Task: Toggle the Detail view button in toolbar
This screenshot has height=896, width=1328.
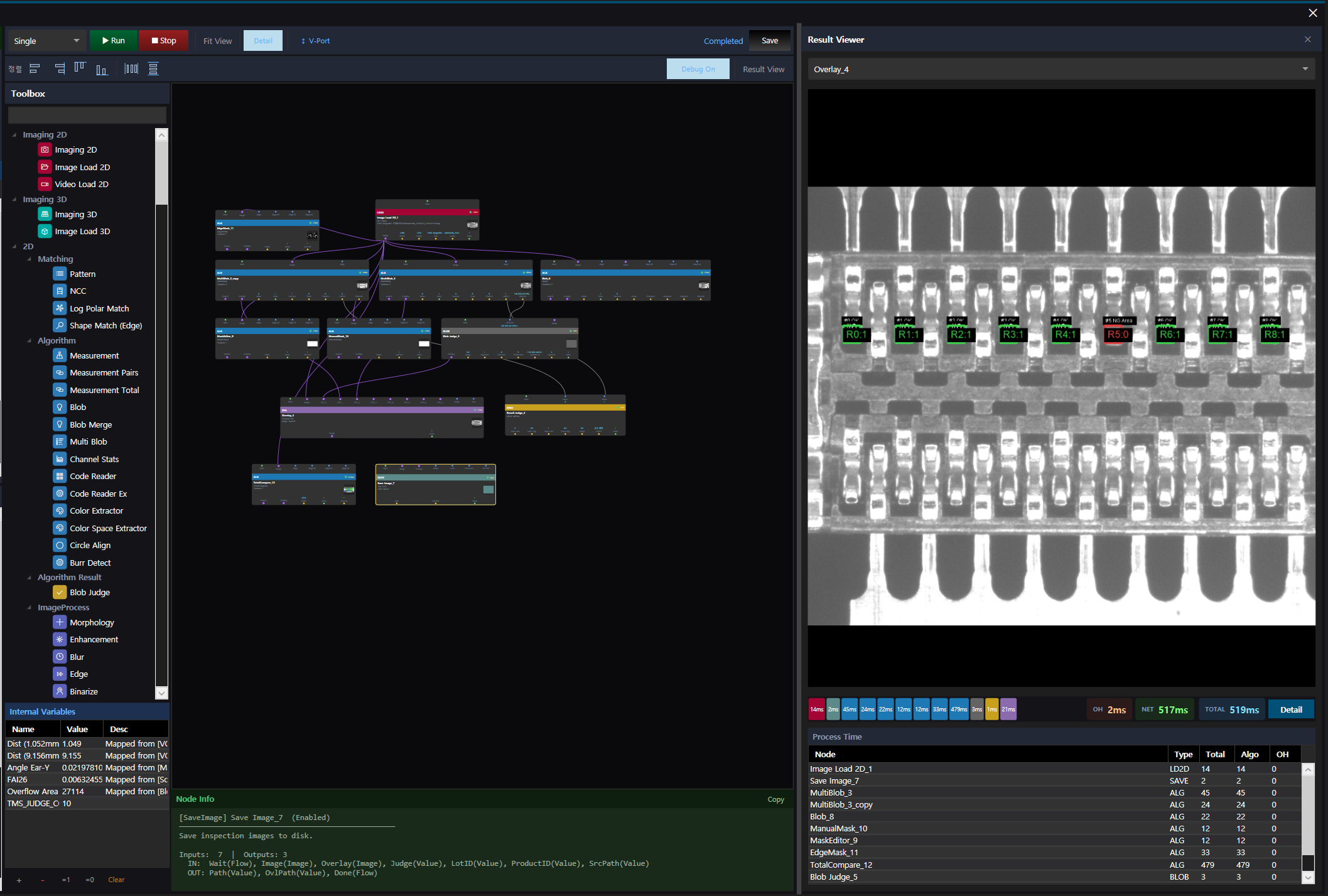Action: pyautogui.click(x=262, y=41)
